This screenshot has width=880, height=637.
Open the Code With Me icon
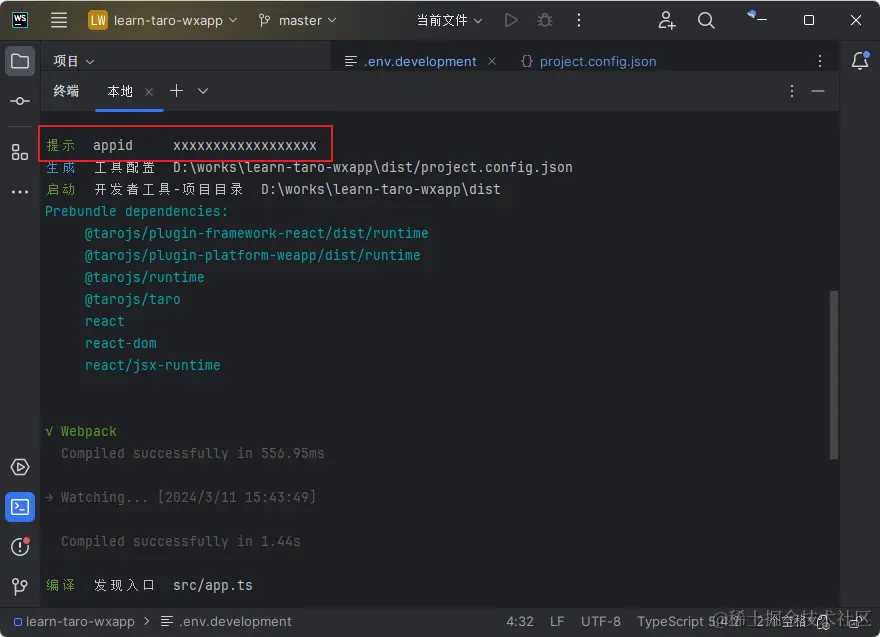(666, 20)
